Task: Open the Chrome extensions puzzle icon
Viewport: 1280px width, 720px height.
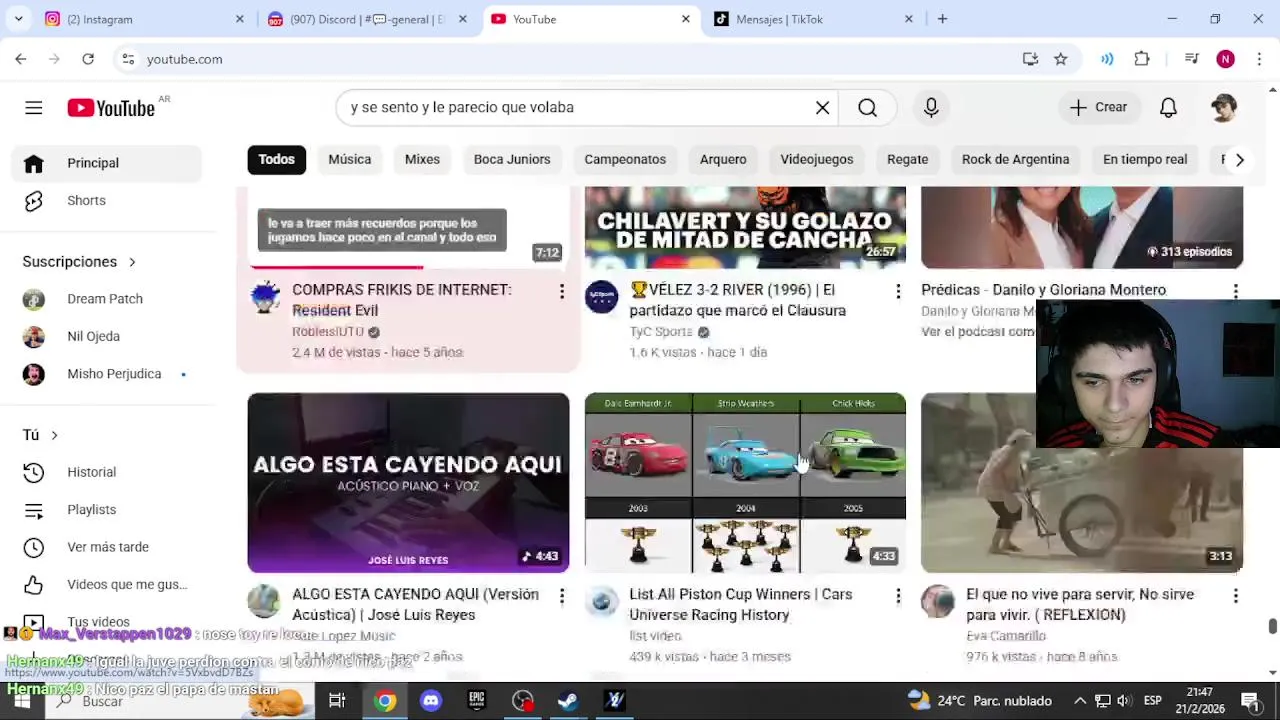Action: [1142, 59]
